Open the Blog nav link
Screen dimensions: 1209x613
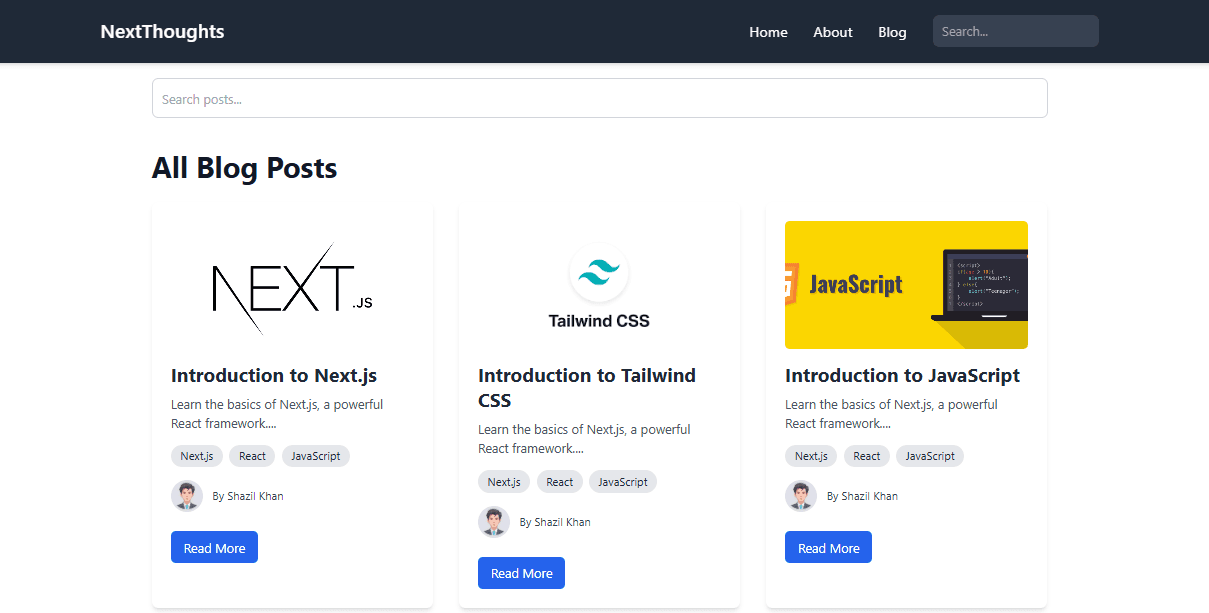892,32
